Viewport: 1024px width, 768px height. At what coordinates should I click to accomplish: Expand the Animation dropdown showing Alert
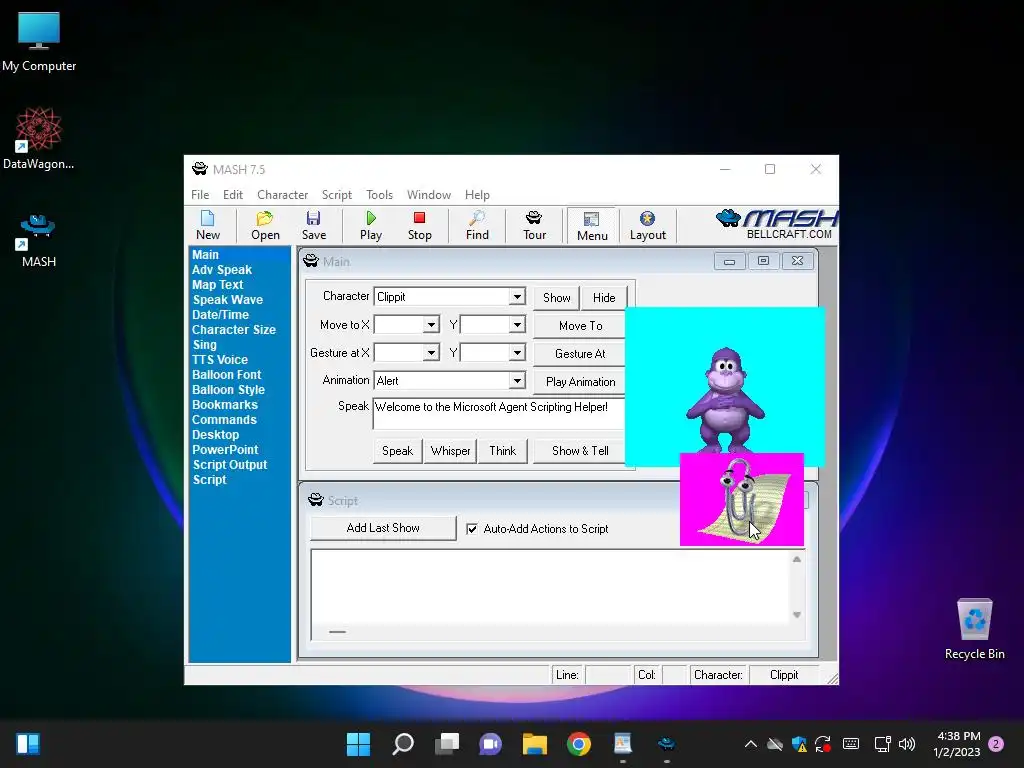(517, 381)
